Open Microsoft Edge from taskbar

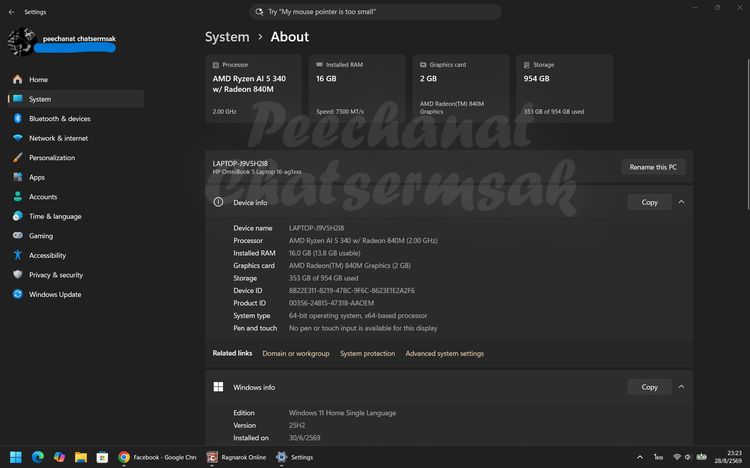click(x=38, y=457)
